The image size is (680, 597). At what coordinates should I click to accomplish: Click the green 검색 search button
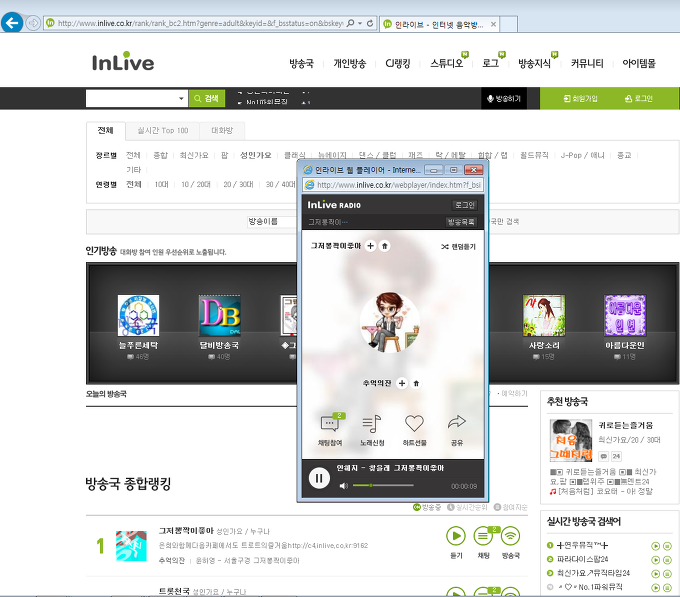[x=207, y=98]
